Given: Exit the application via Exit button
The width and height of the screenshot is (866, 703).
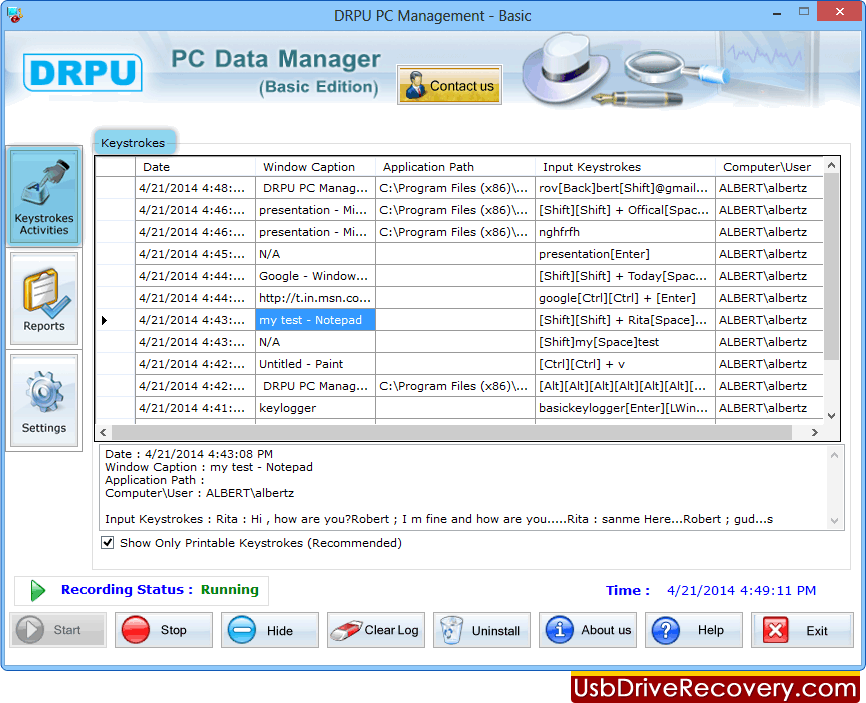Looking at the screenshot, I should (x=802, y=630).
